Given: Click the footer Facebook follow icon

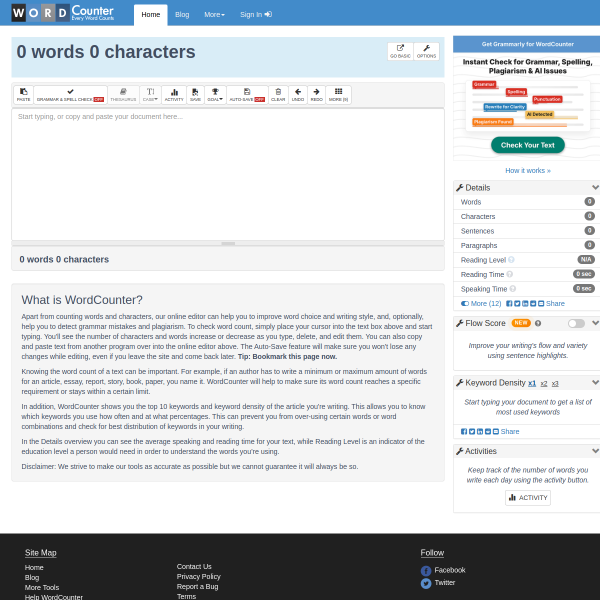Looking at the screenshot, I should (426, 571).
